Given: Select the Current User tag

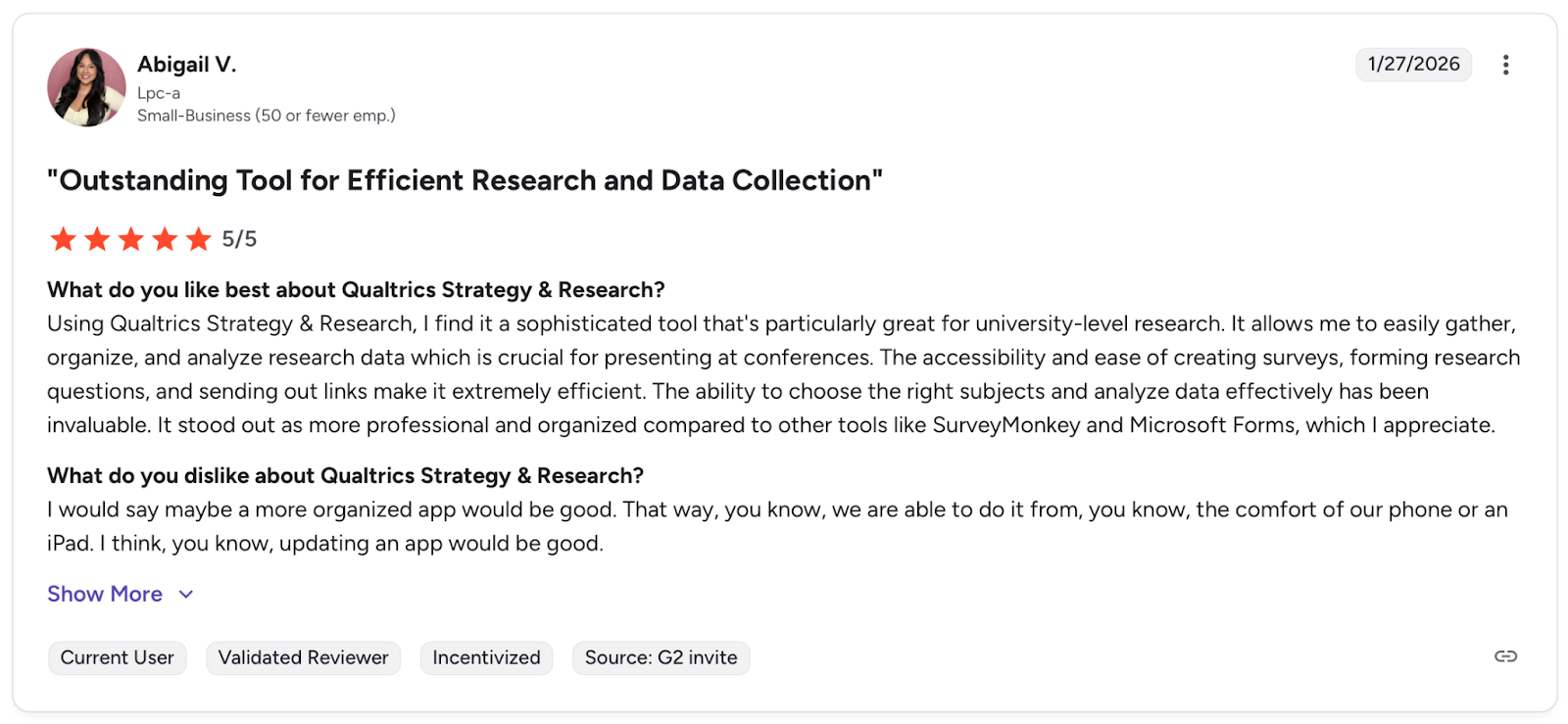Looking at the screenshot, I should [118, 657].
